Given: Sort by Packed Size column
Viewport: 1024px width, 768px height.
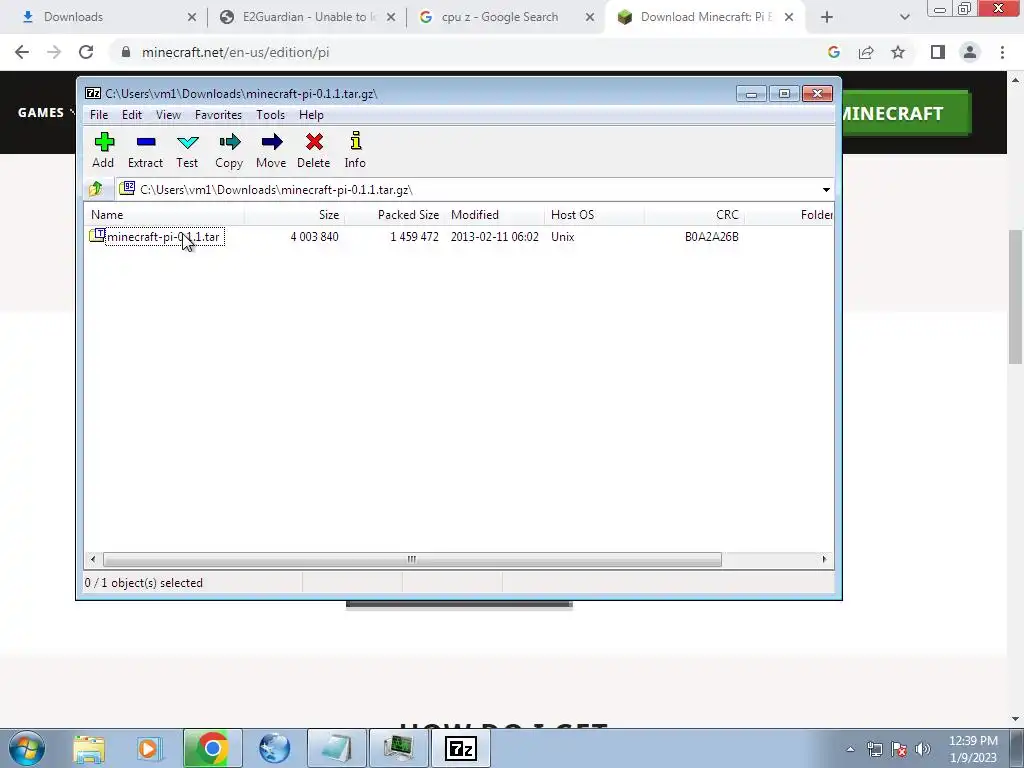Looking at the screenshot, I should 394,215.
